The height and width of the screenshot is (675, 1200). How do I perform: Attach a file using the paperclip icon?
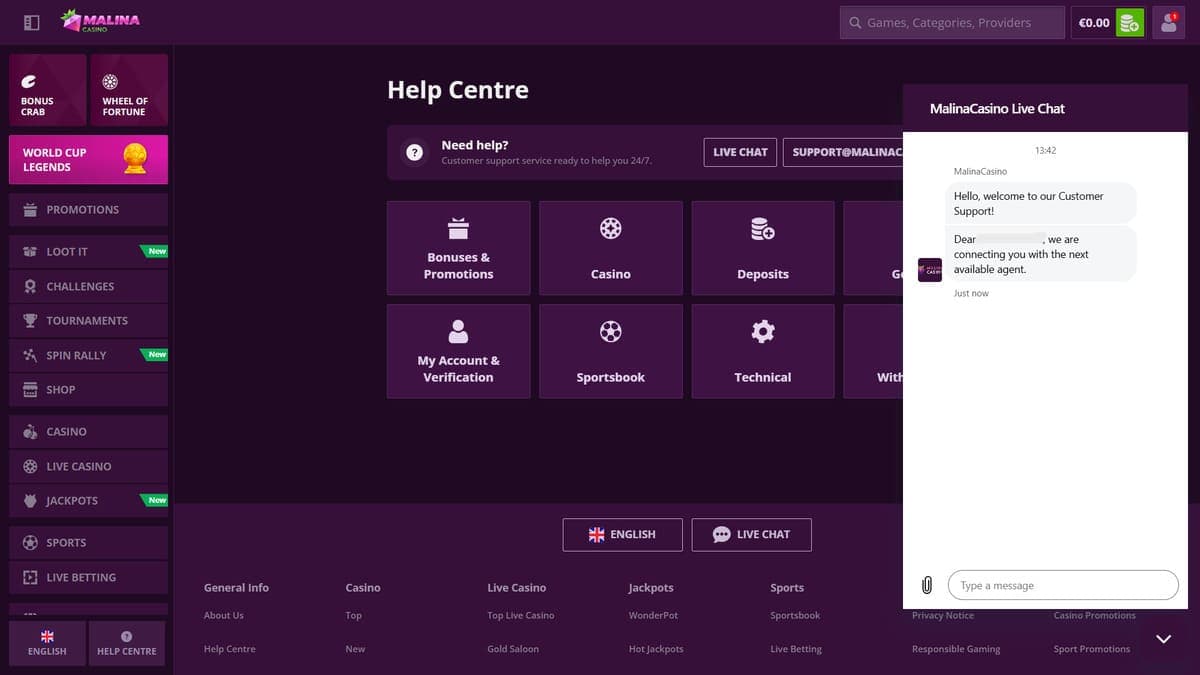point(927,585)
